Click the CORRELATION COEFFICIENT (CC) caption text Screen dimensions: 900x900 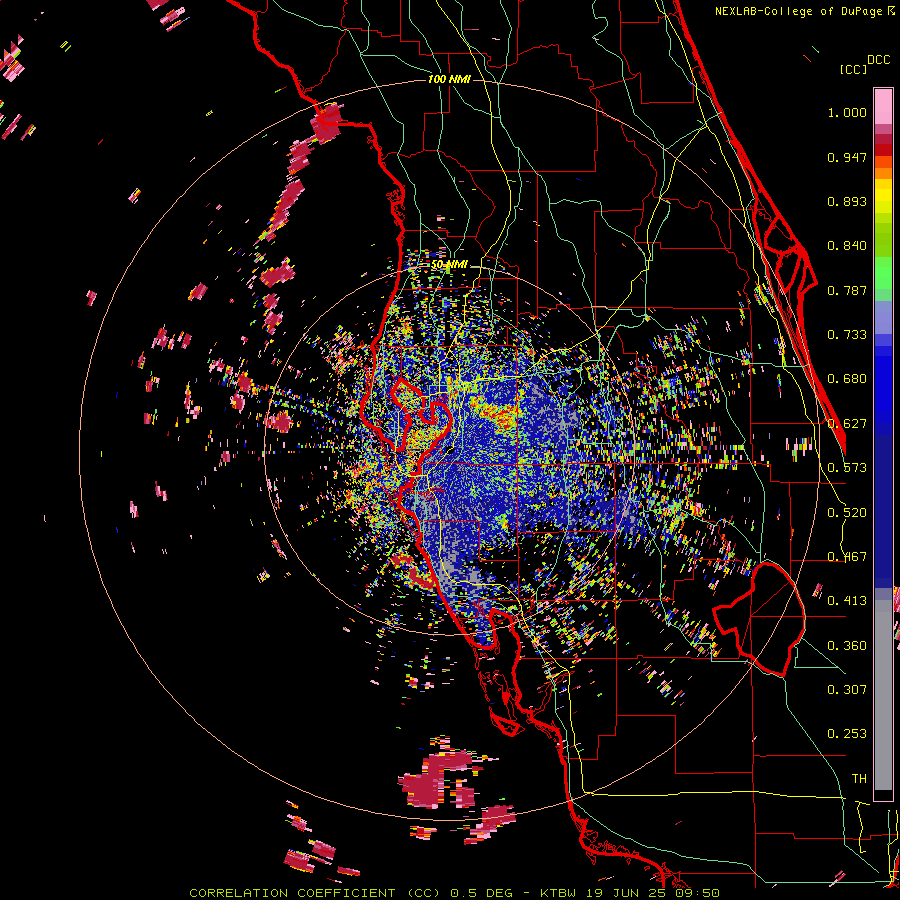tap(315, 893)
